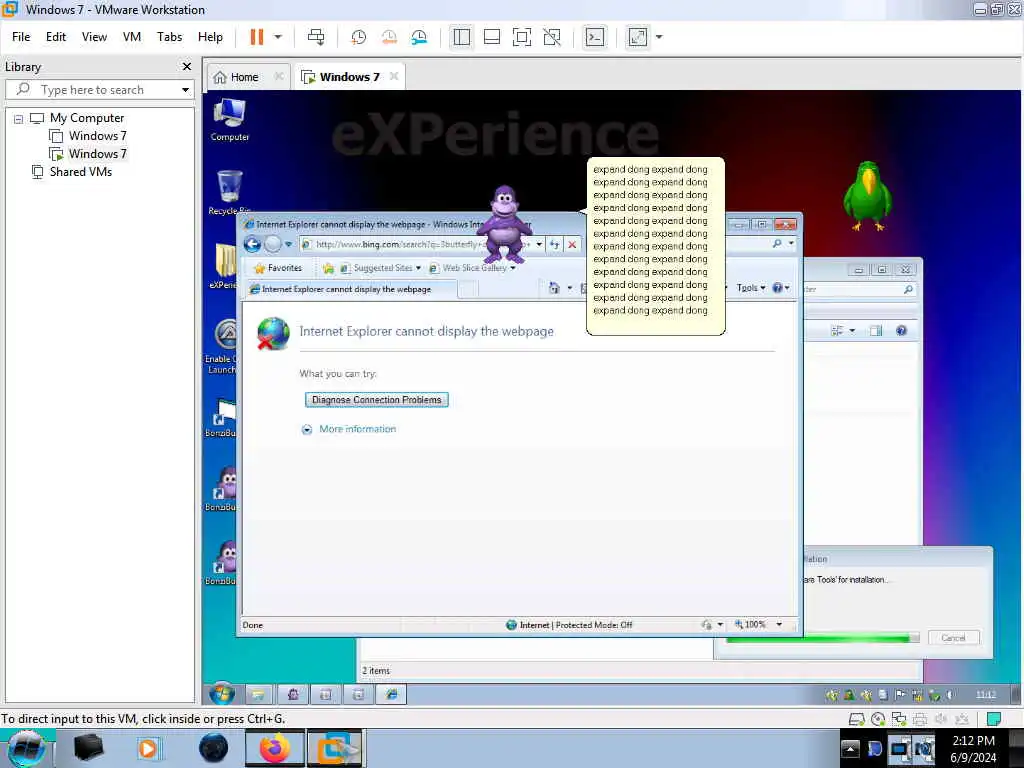Click the green parrot desktop agent

click(x=867, y=197)
